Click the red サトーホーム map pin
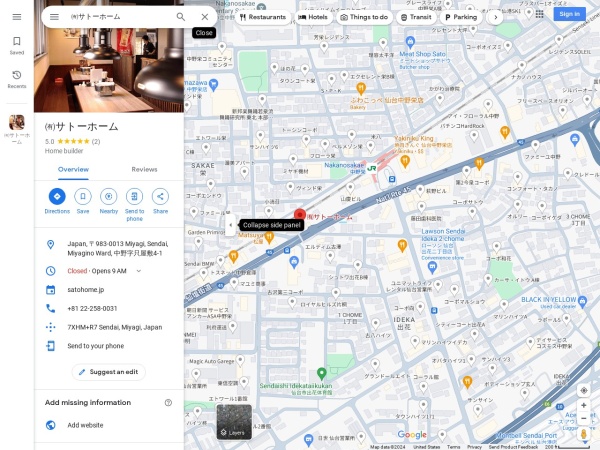This screenshot has width=600, height=450. (x=300, y=215)
